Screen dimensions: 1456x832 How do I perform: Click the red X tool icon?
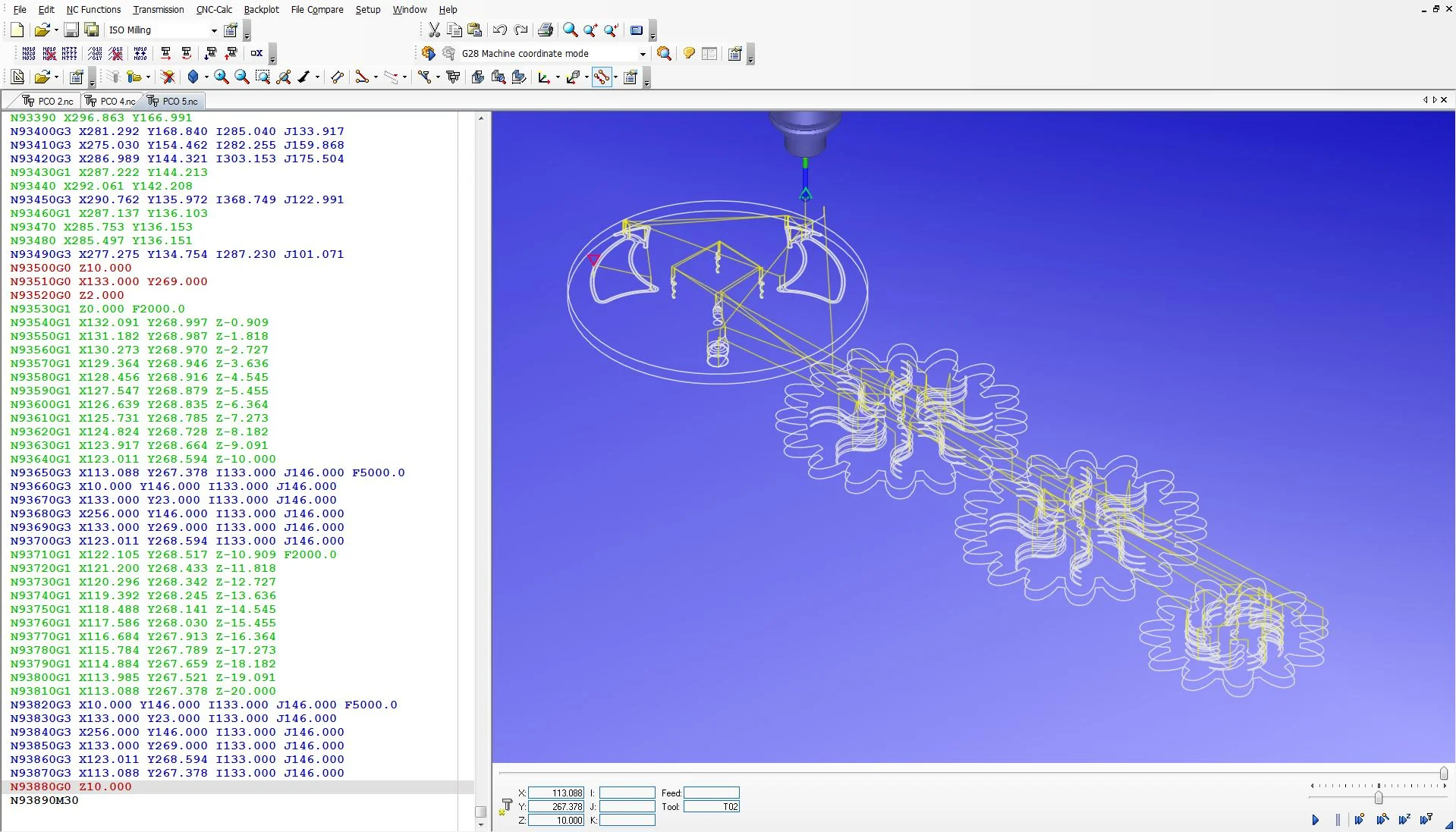coord(168,77)
